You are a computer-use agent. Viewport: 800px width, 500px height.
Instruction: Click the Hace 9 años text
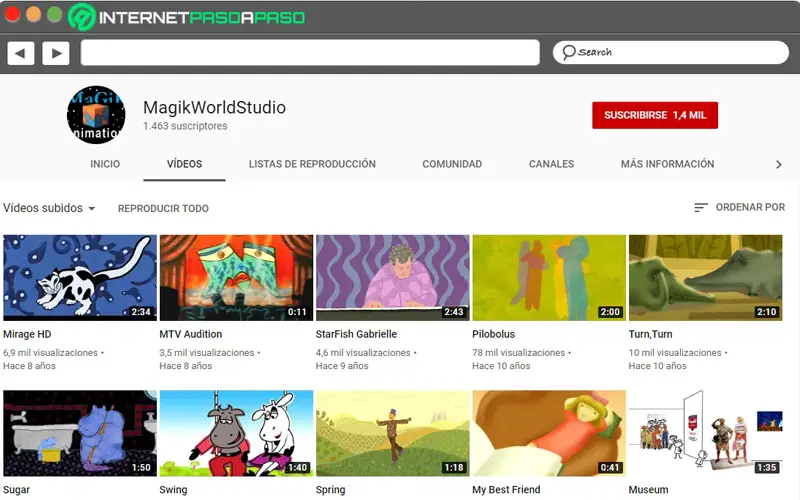click(x=342, y=366)
